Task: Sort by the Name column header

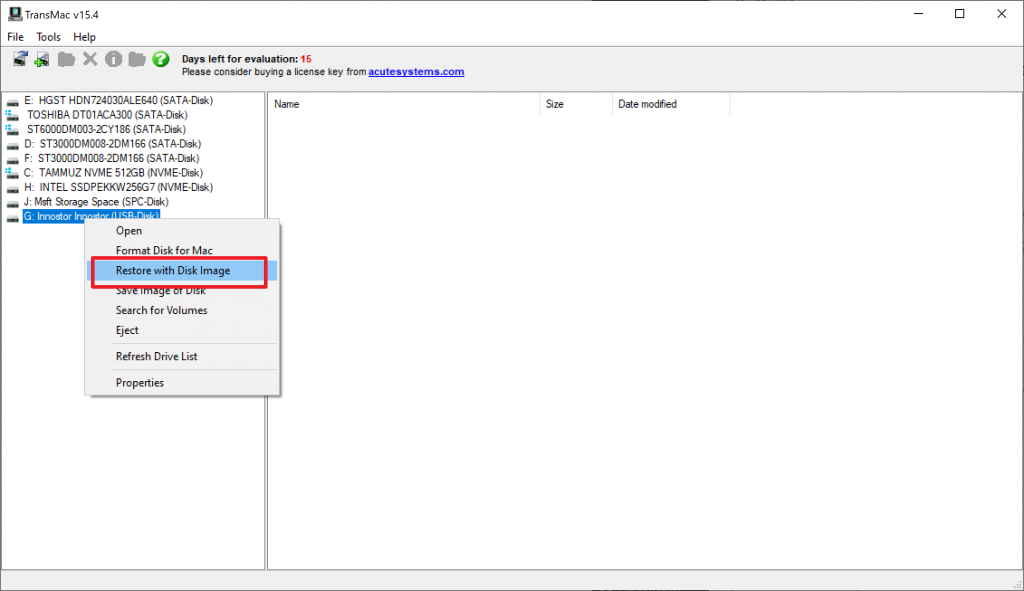Action: point(404,104)
